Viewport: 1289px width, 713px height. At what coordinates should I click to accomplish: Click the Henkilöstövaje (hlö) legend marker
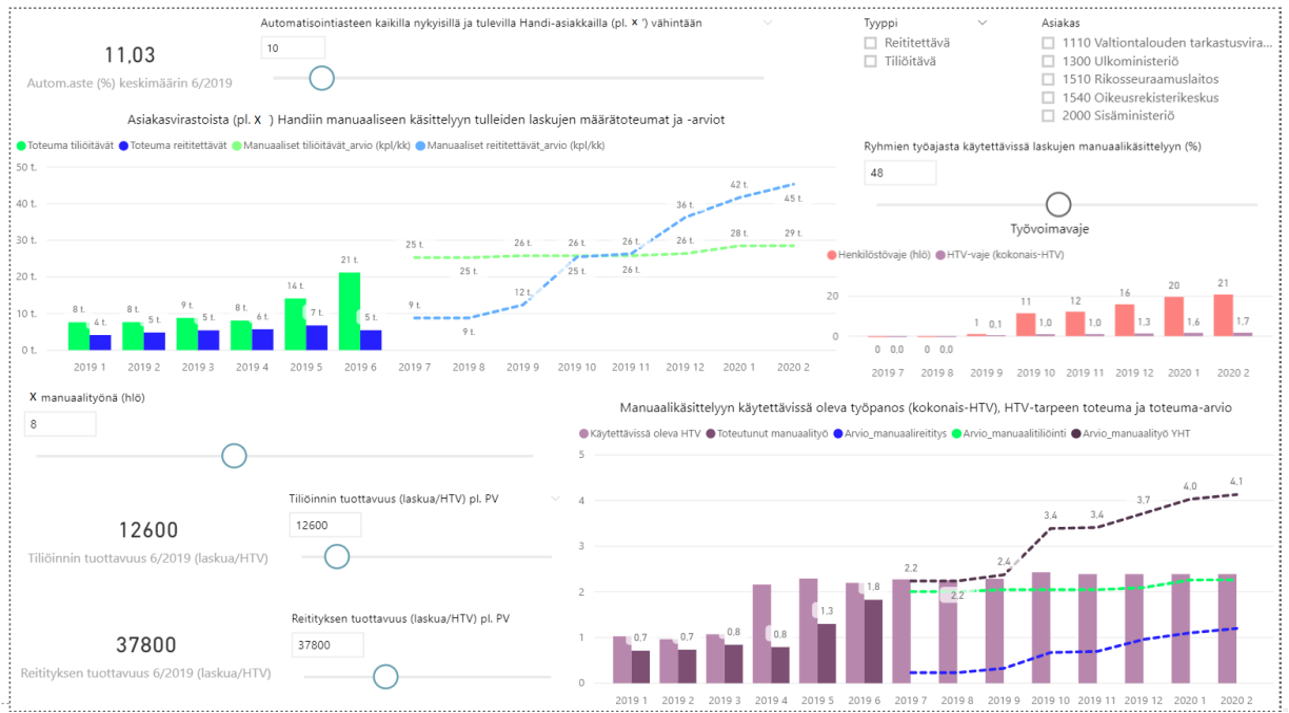click(832, 255)
